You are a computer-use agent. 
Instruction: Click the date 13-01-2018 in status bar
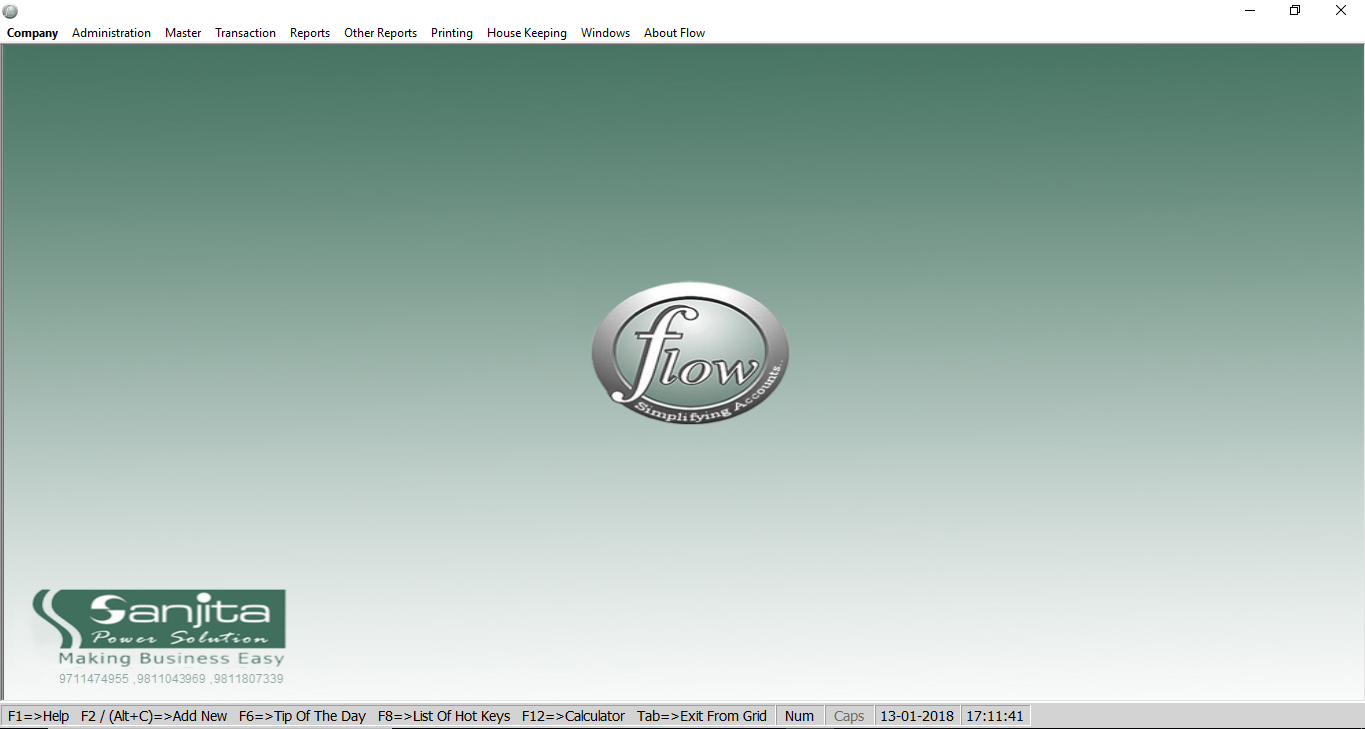tap(917, 716)
